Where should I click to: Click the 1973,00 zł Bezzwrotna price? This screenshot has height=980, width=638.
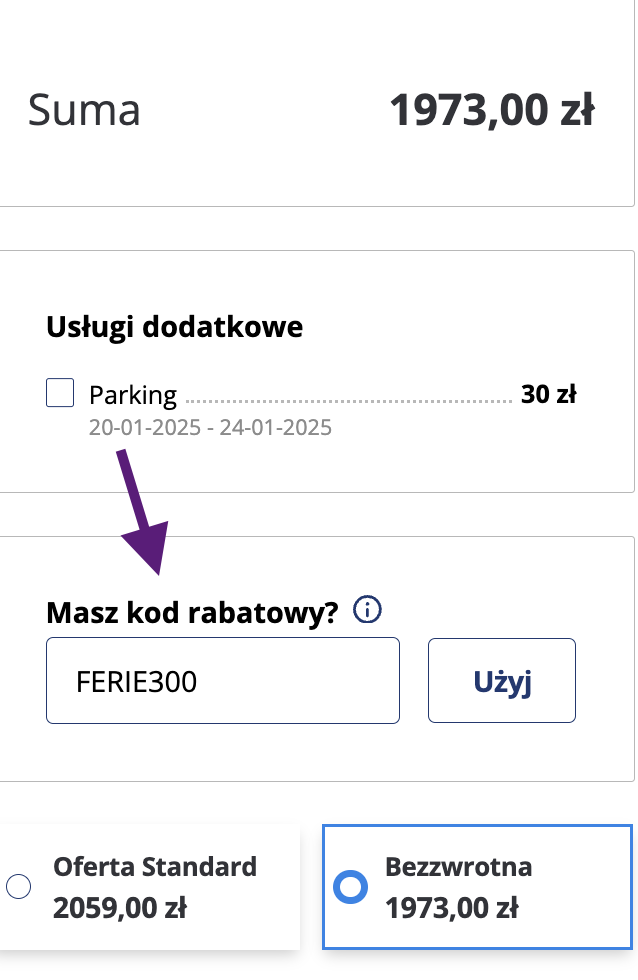click(452, 908)
